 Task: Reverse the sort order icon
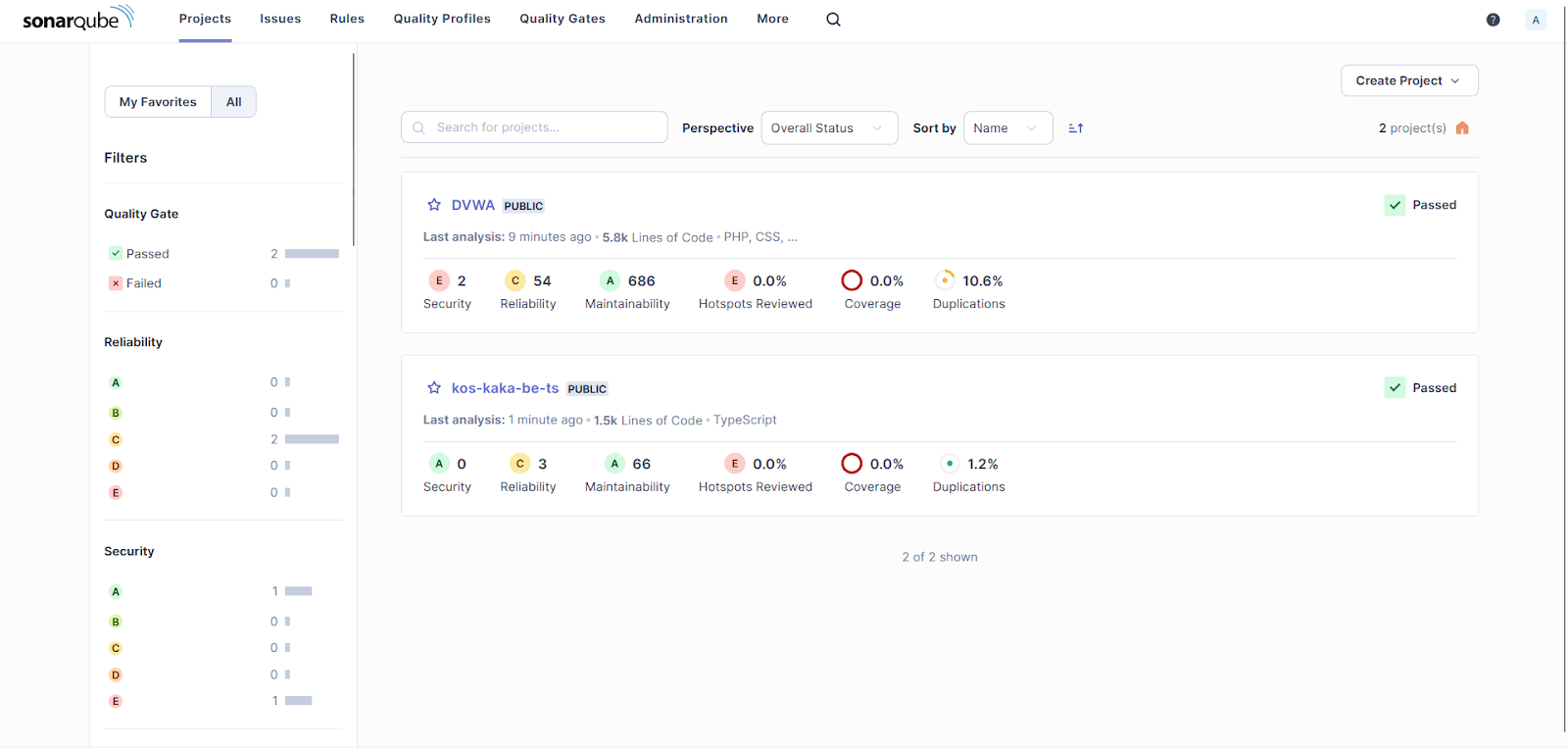1075,128
